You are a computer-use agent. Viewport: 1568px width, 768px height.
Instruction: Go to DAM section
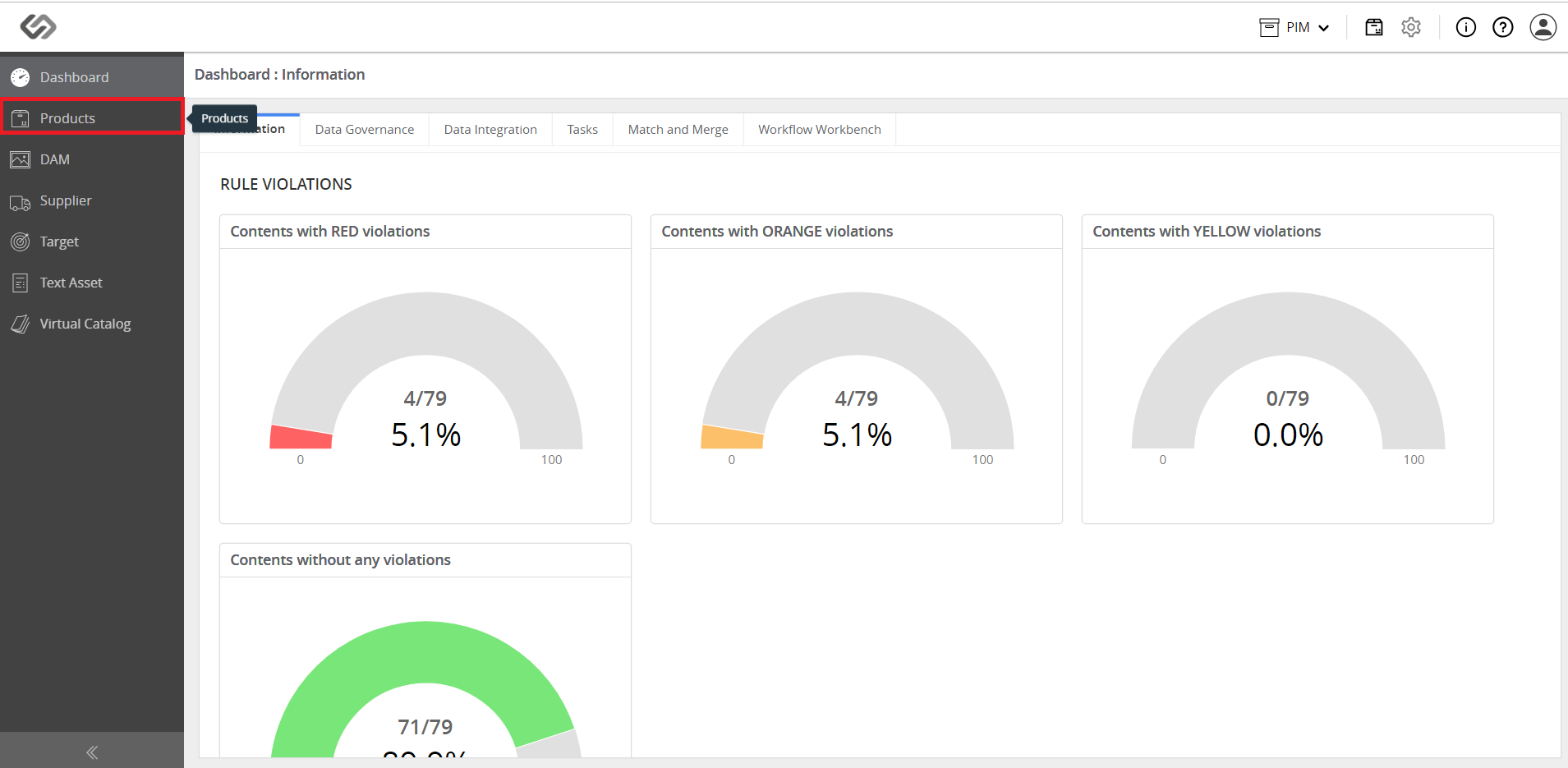pos(92,159)
